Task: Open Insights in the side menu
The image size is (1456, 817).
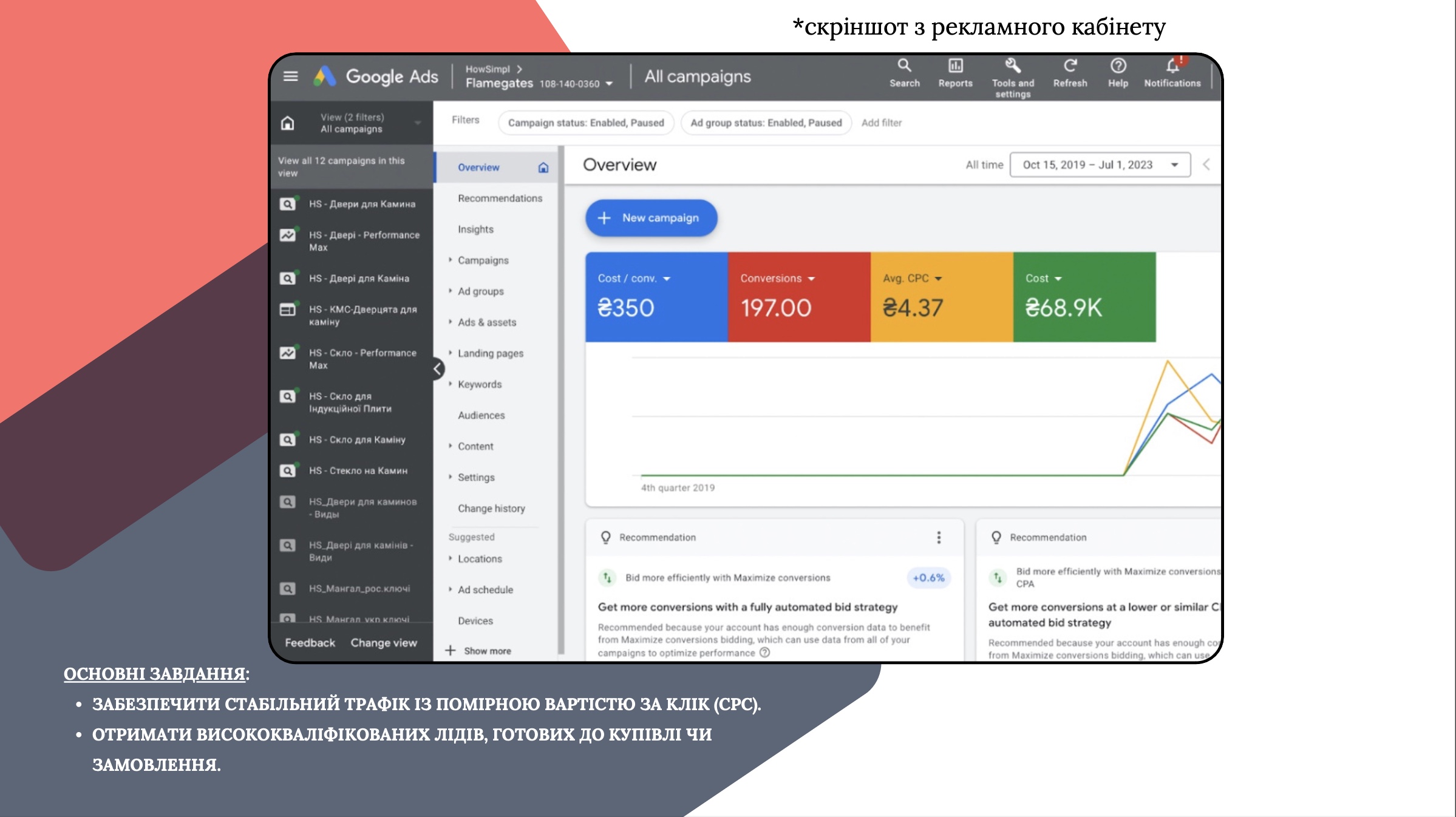Action: [x=475, y=229]
